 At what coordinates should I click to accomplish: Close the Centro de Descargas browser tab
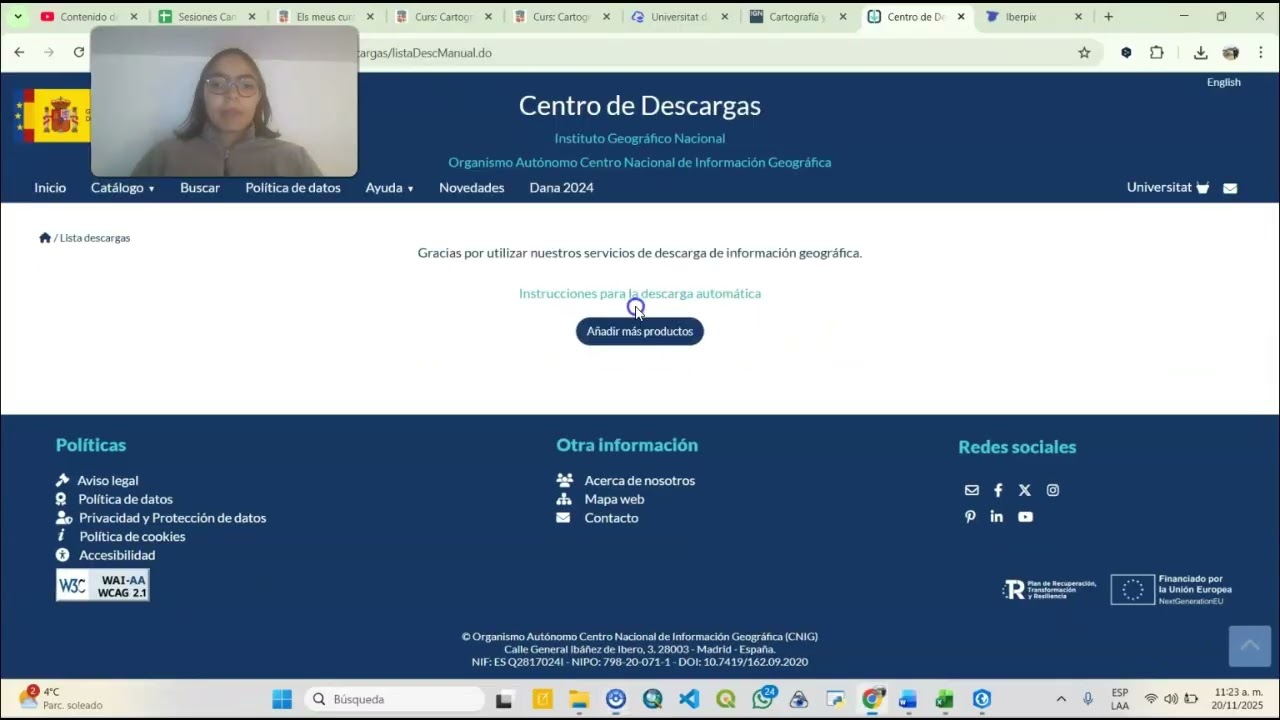[x=961, y=17]
